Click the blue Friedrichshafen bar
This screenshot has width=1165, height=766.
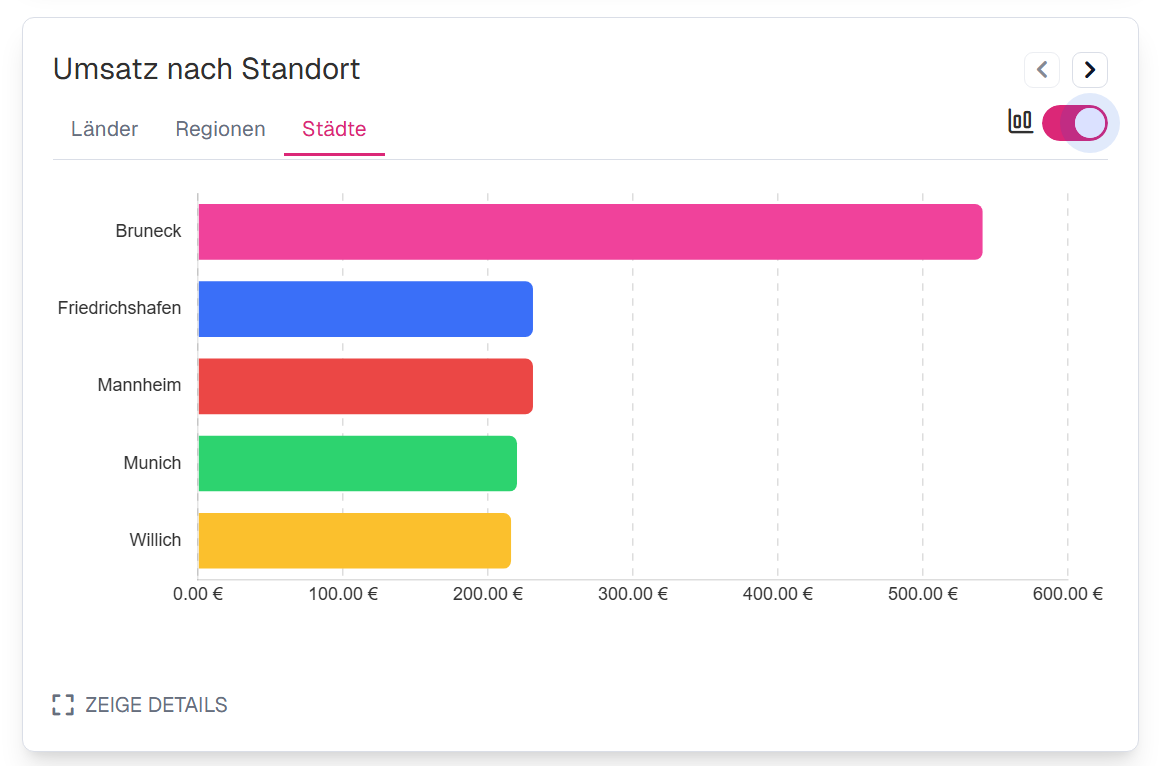tap(365, 309)
